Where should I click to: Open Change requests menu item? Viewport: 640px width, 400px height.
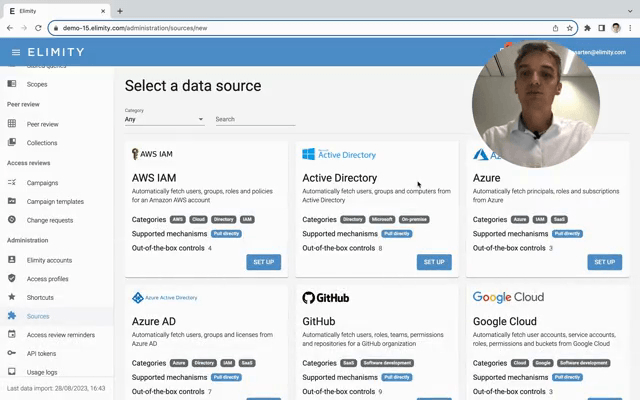pyautogui.click(x=50, y=220)
